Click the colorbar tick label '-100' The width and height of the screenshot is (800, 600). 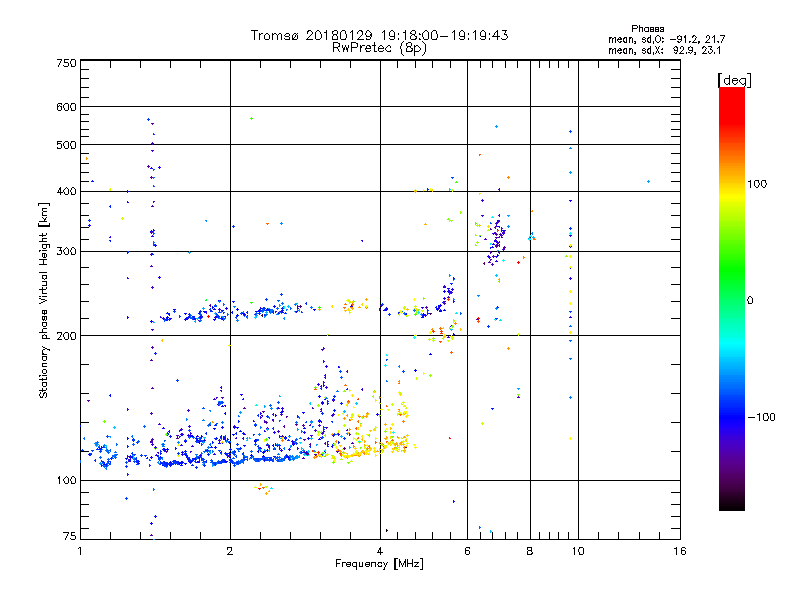(x=761, y=417)
